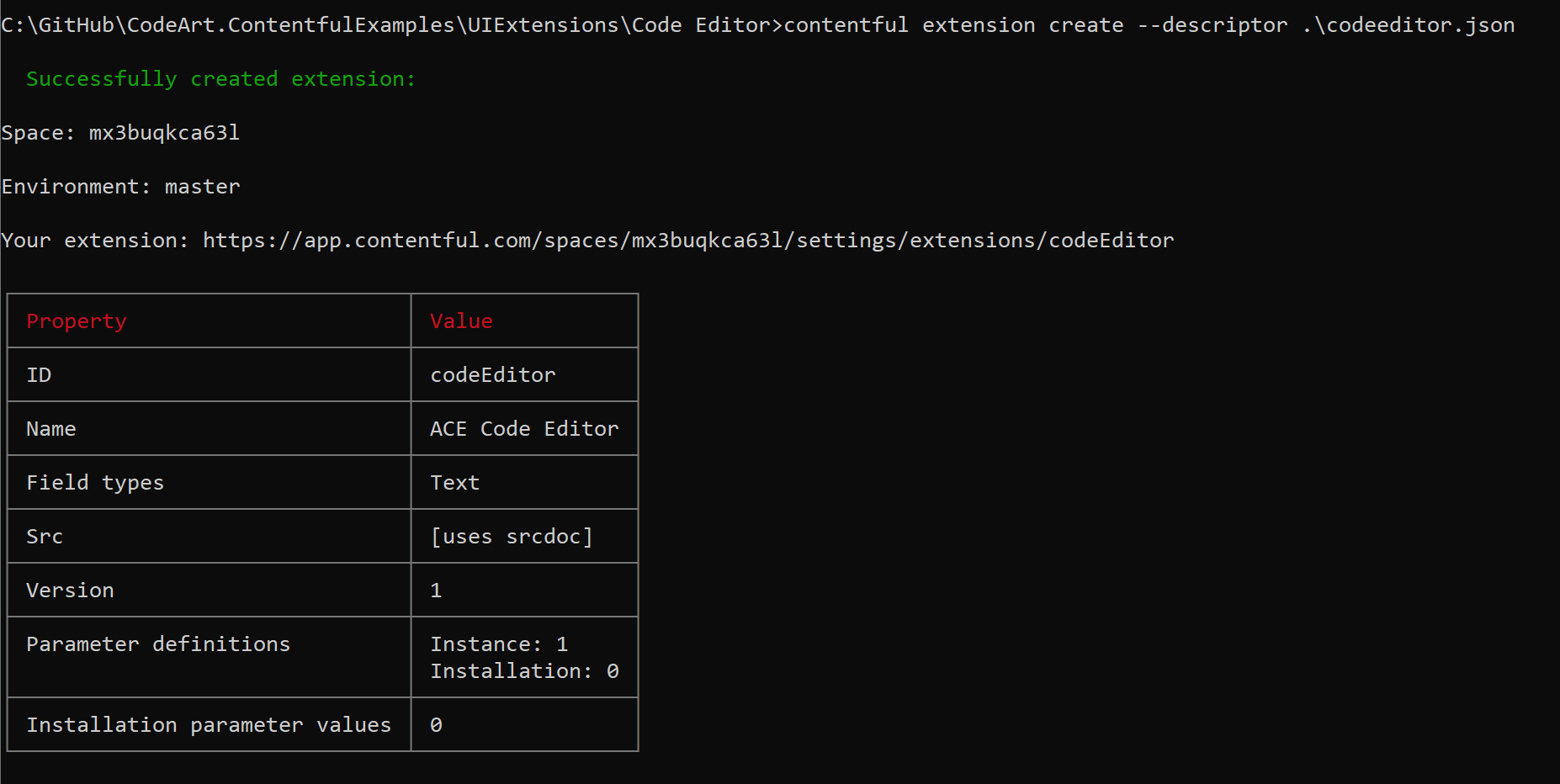
Task: Click the Property column header
Action: [76, 320]
